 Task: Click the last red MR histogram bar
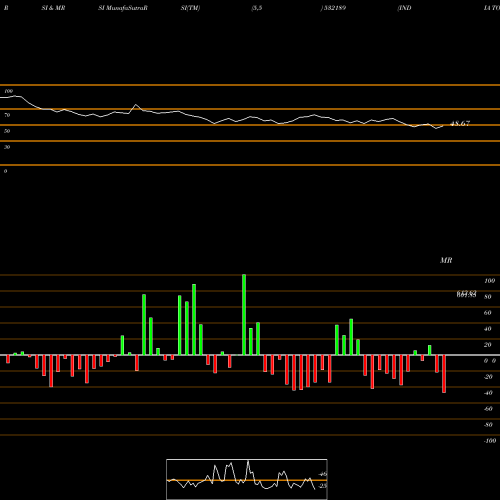click(x=444, y=374)
